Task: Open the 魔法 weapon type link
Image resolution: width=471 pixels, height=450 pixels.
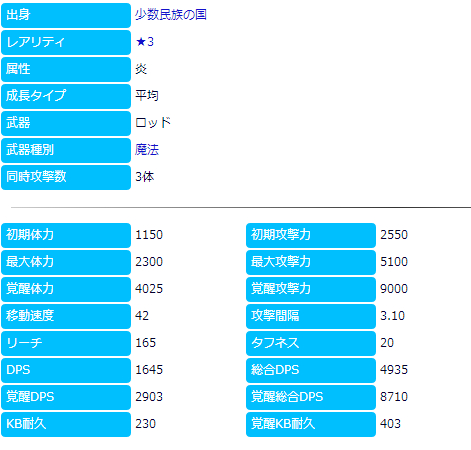Action: tap(147, 150)
